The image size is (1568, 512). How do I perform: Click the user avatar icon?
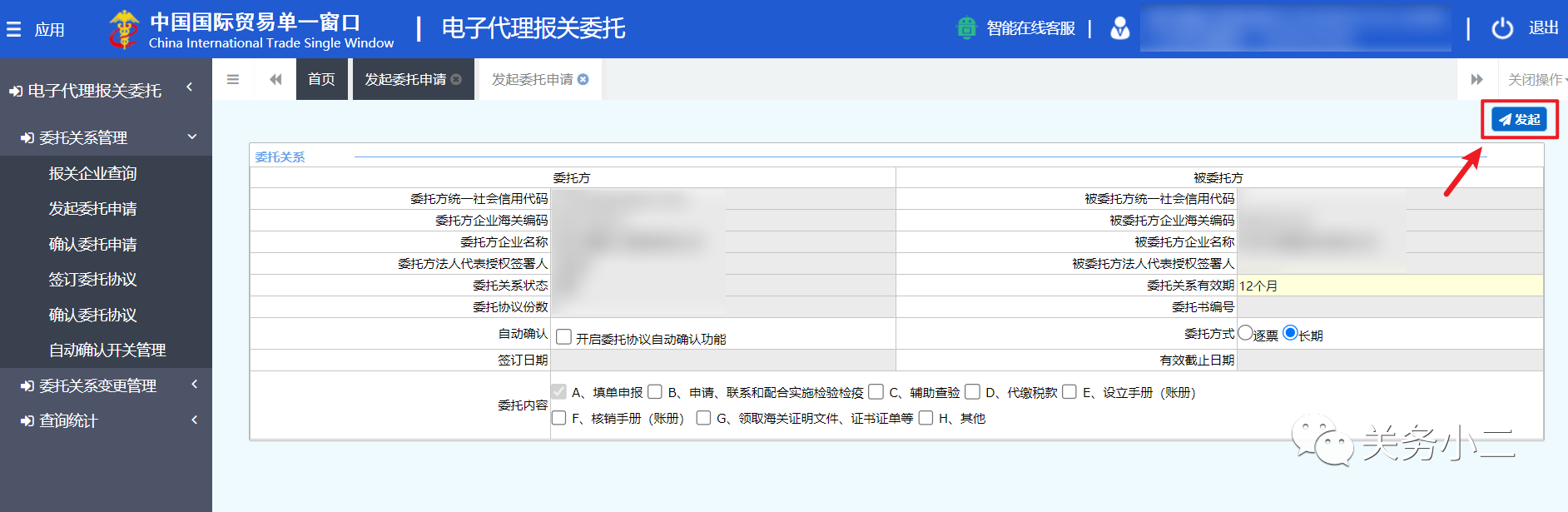[1120, 28]
